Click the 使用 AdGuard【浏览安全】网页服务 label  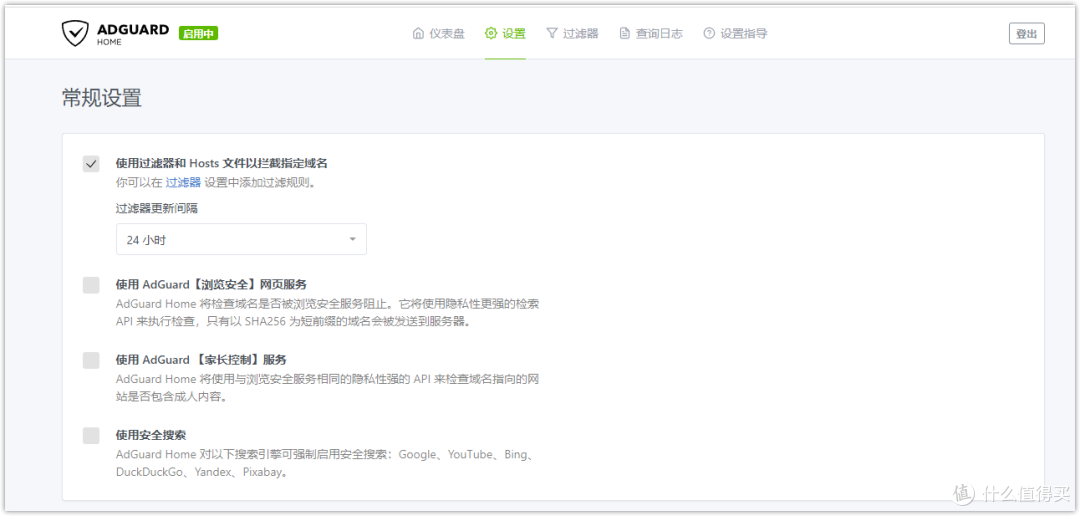(211, 284)
